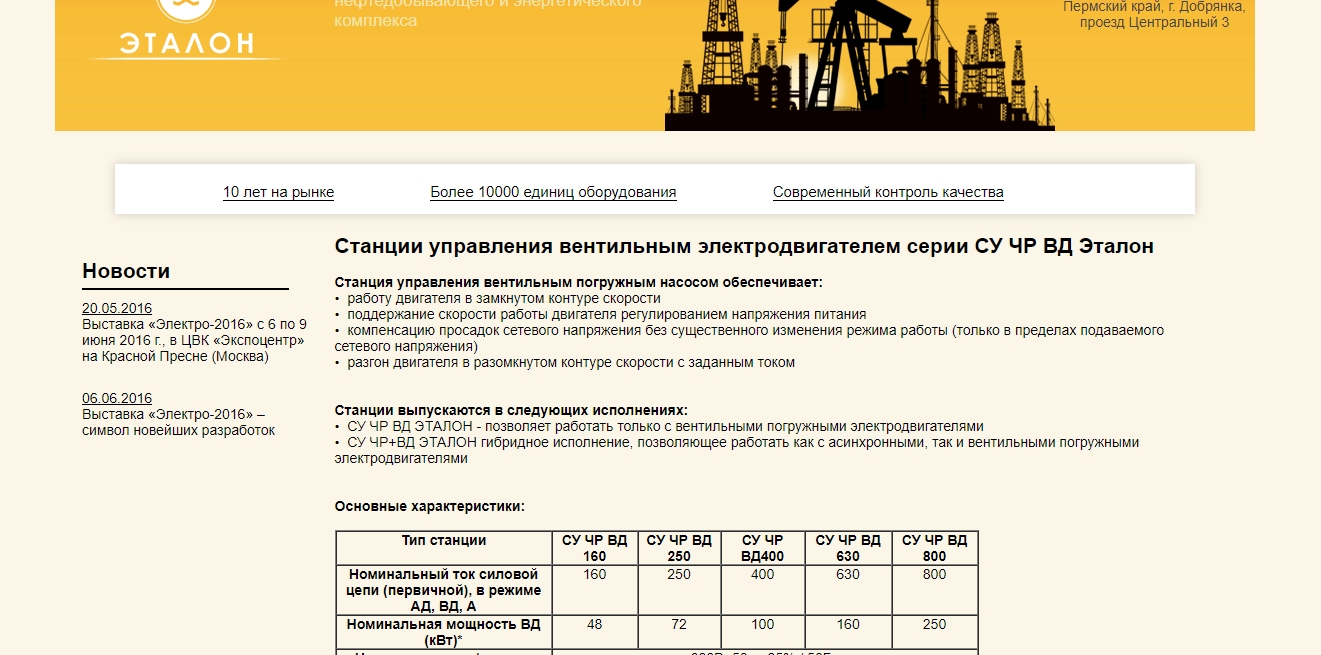Click the "СУ ЧР ВД 250" column header

pyautogui.click(x=679, y=548)
